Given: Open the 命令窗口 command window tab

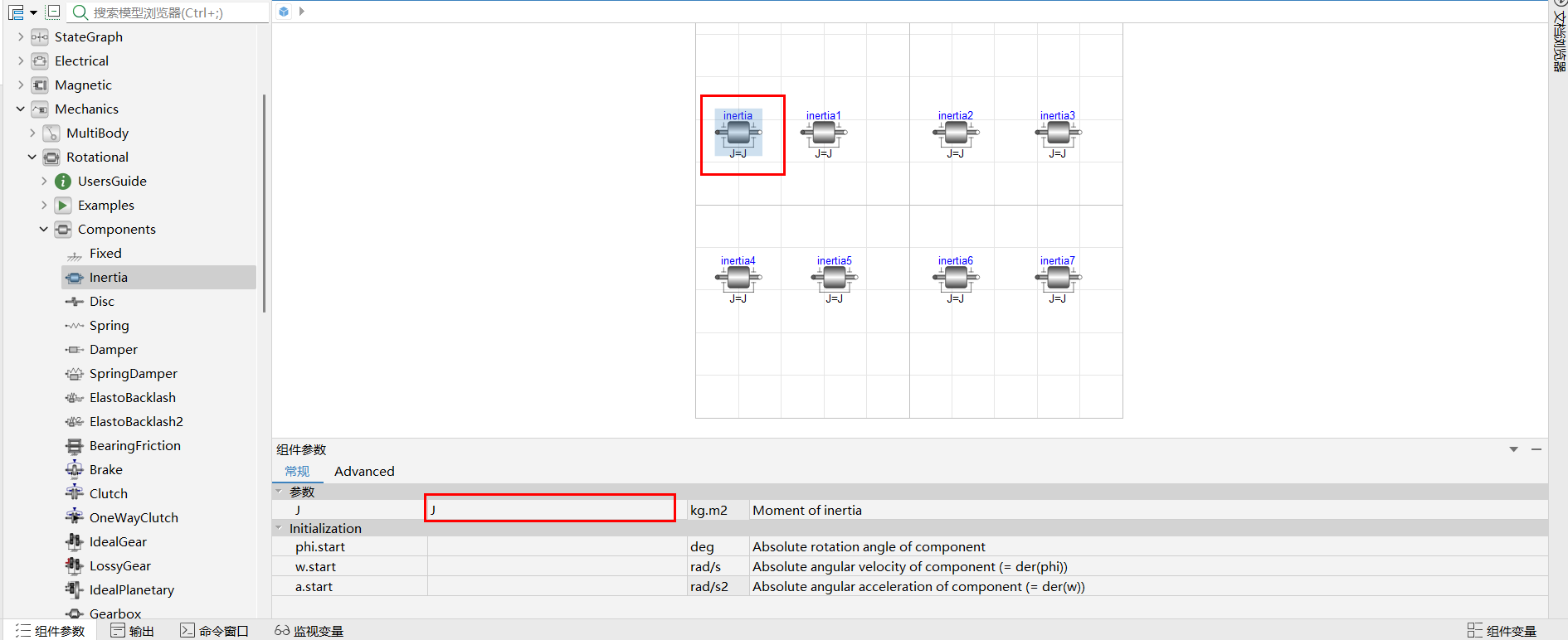Looking at the screenshot, I should 215,631.
